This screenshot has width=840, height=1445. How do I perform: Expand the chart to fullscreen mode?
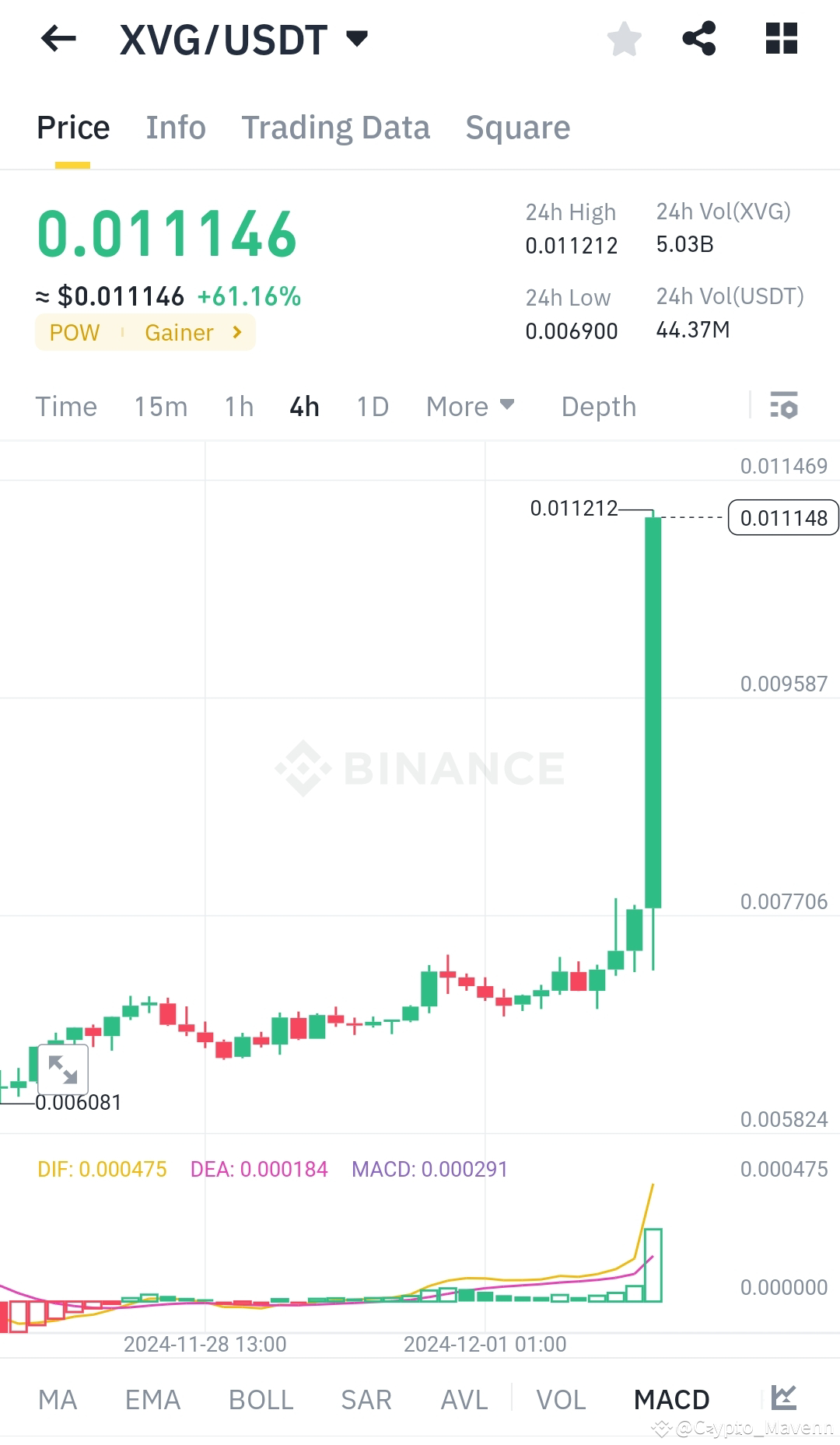click(65, 1069)
